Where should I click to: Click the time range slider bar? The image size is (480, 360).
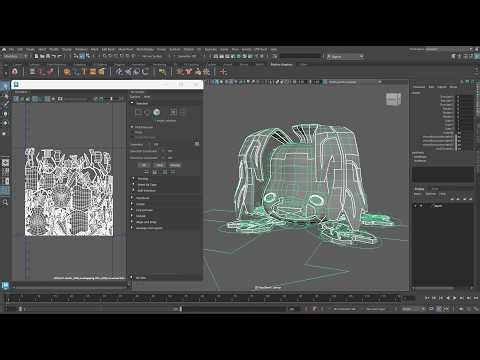[100, 309]
